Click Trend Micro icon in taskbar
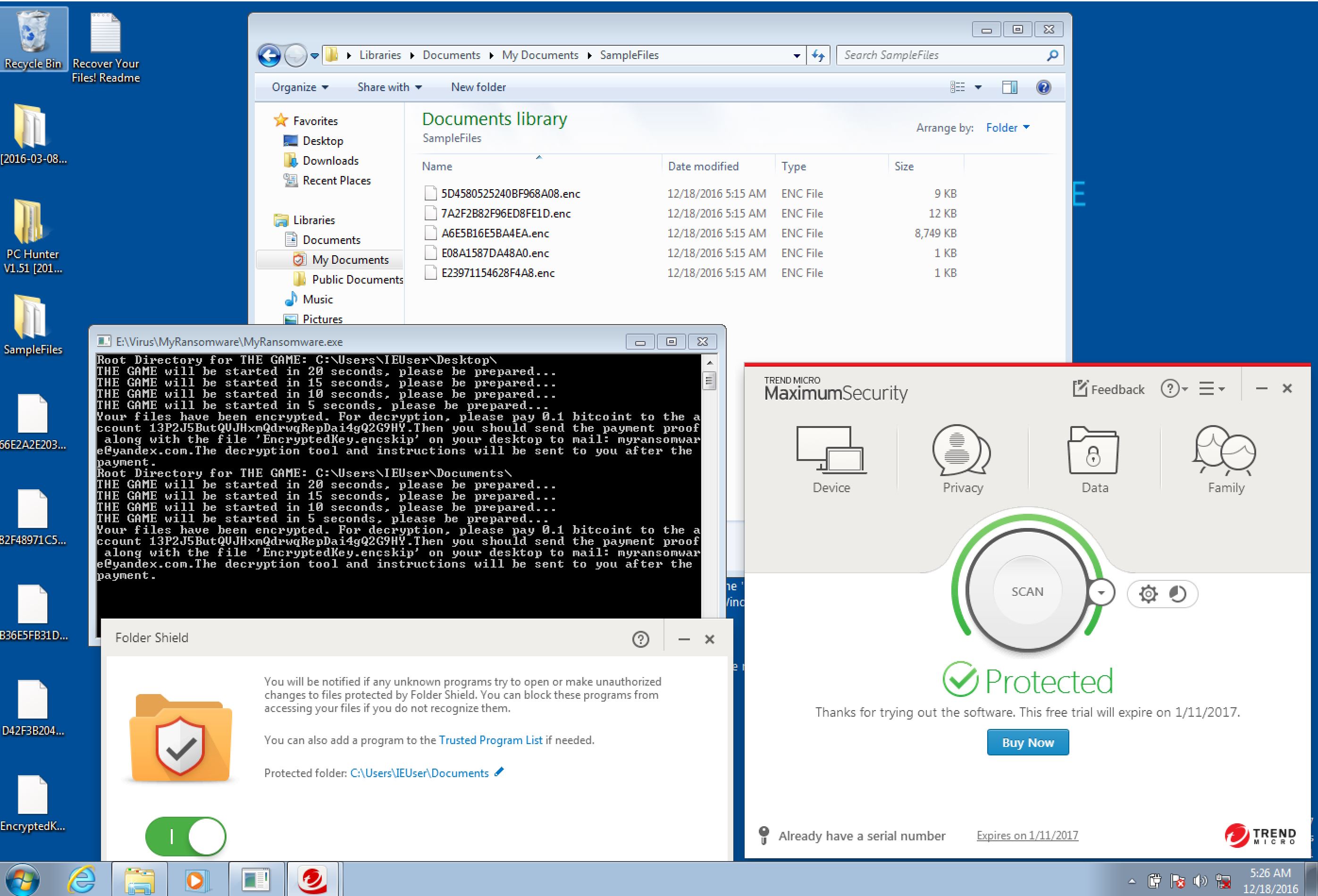The height and width of the screenshot is (896, 1318). (312, 879)
